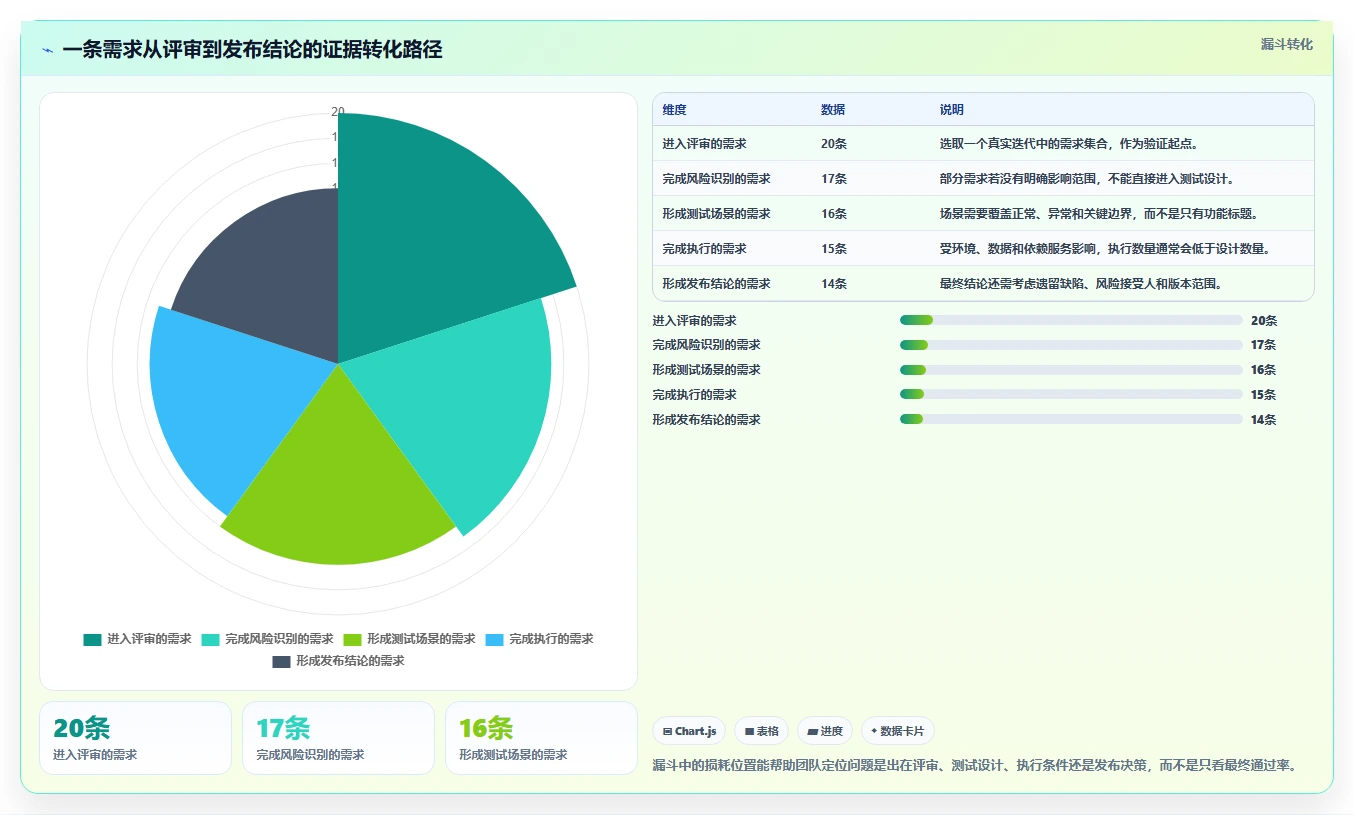Click the 20条 value in the table
This screenshot has width=1354, height=815.
click(834, 144)
